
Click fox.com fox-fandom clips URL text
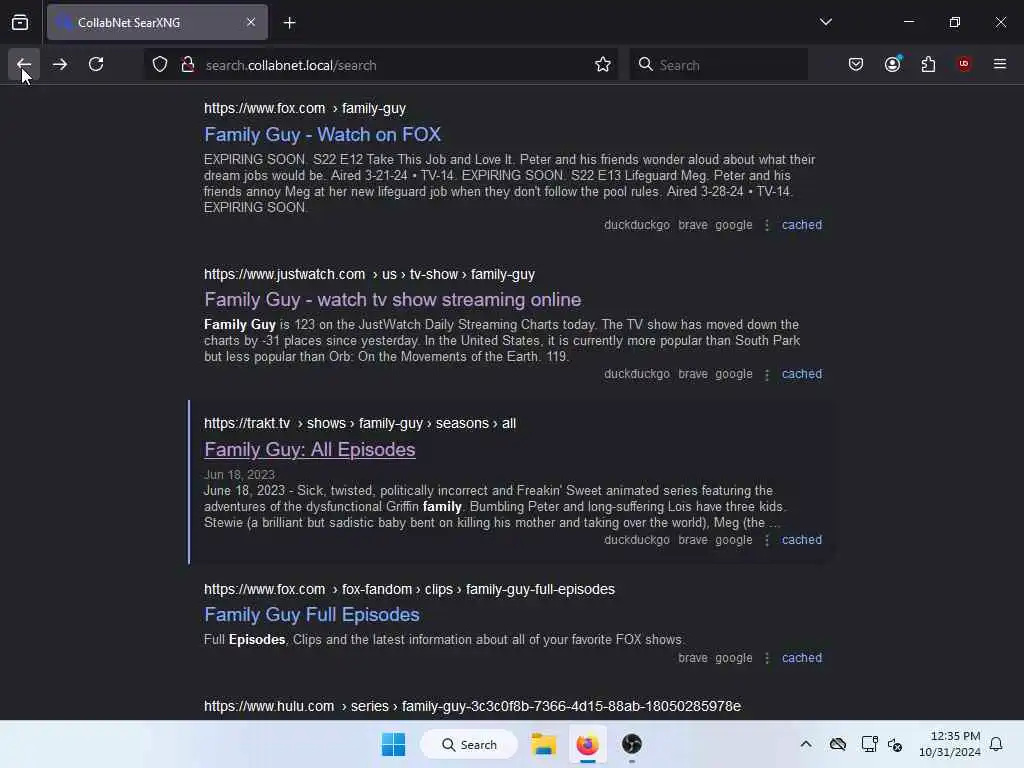(409, 589)
